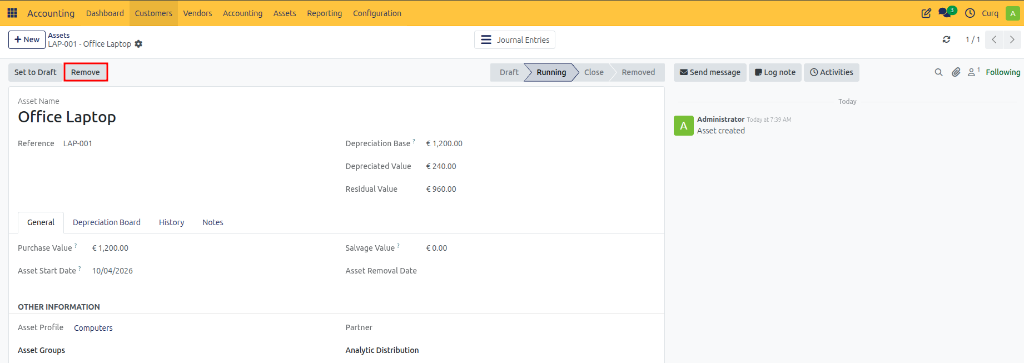The width and height of the screenshot is (1024, 363).
Task: Switch to the History tab
Action: pos(171,223)
